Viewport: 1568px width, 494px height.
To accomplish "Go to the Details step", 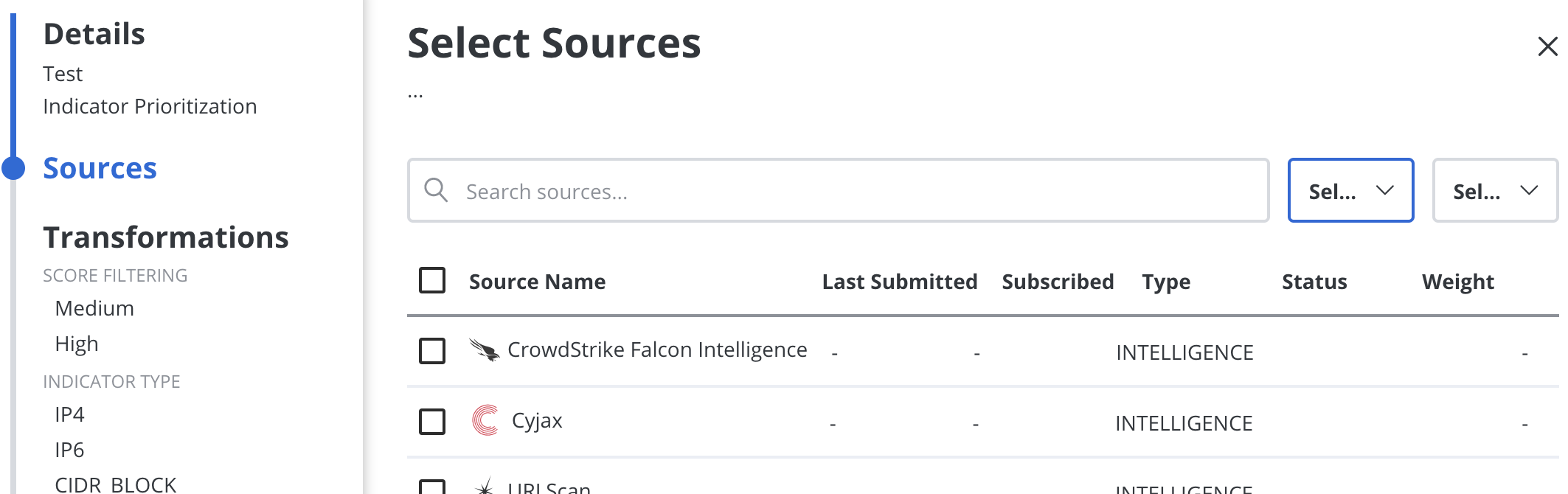I will pos(94,34).
